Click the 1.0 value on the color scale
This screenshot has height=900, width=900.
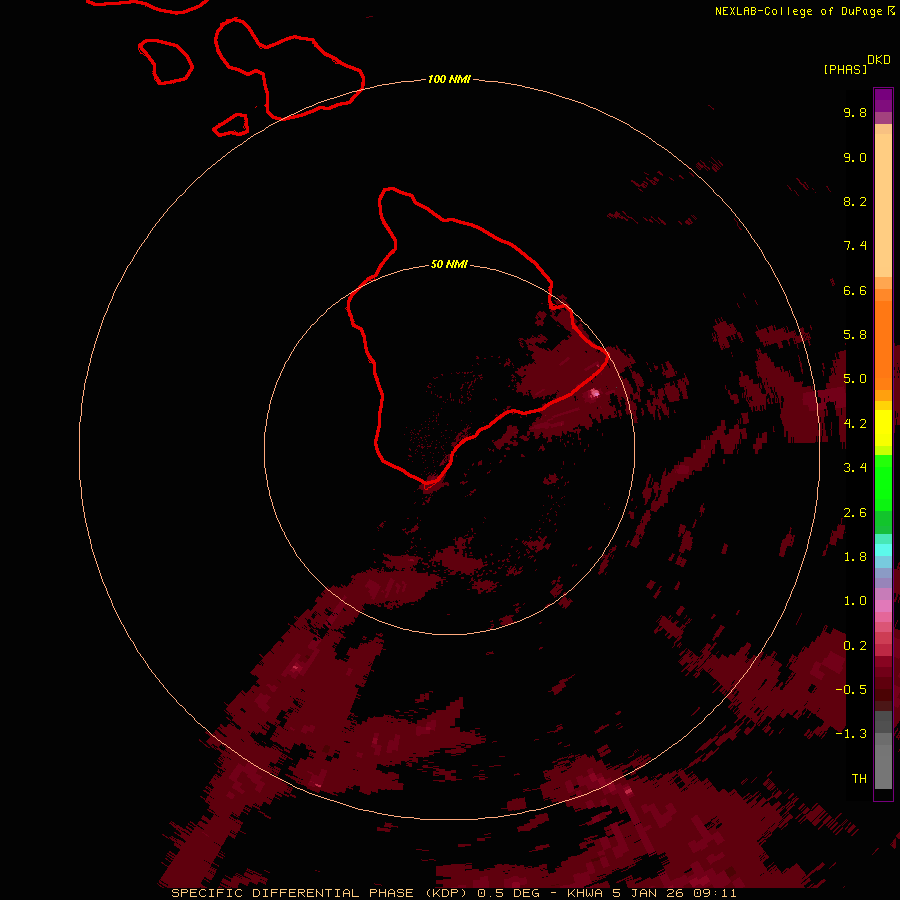(855, 601)
